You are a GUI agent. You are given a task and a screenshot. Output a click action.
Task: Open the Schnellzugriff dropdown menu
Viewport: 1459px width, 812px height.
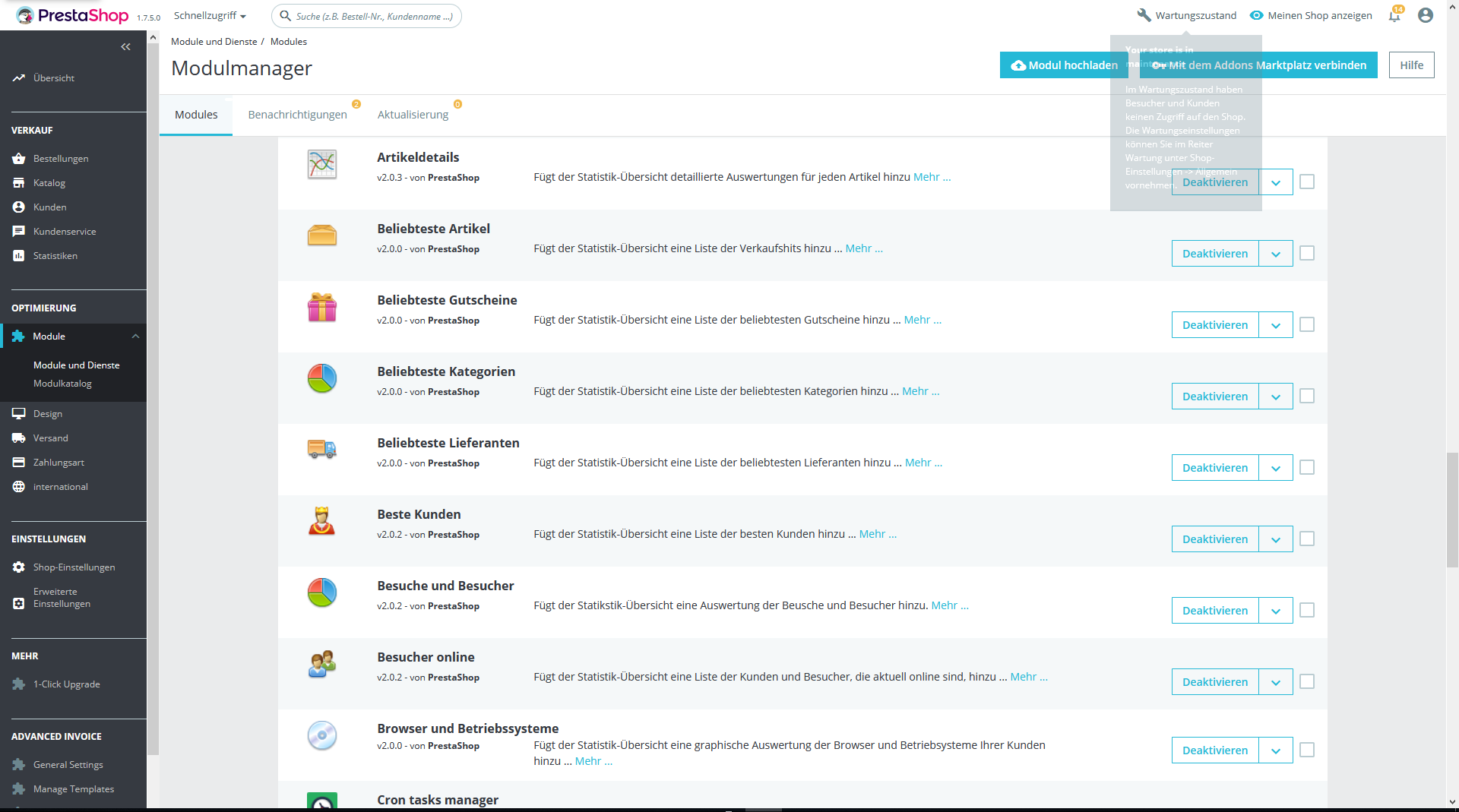pos(210,15)
